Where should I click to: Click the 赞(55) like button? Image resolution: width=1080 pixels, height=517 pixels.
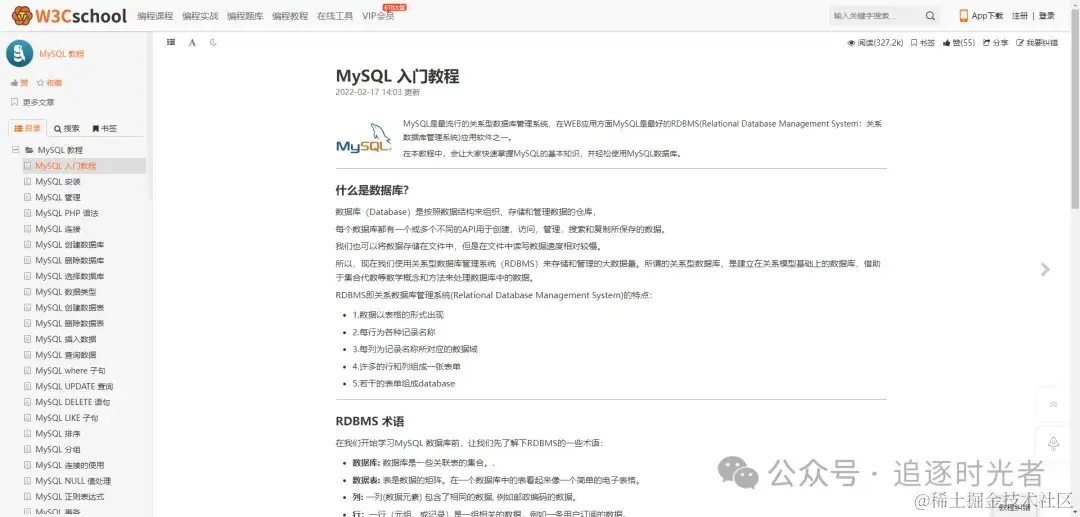click(959, 43)
